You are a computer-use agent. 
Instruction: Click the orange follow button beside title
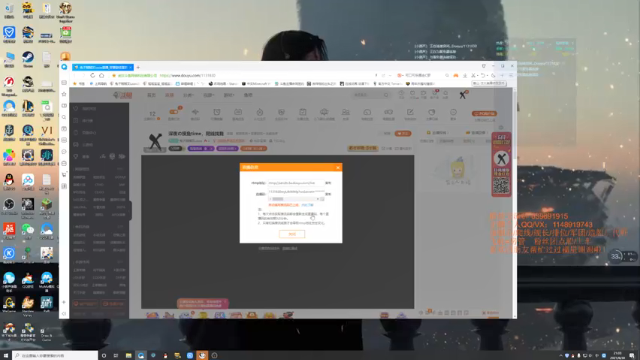402,133
